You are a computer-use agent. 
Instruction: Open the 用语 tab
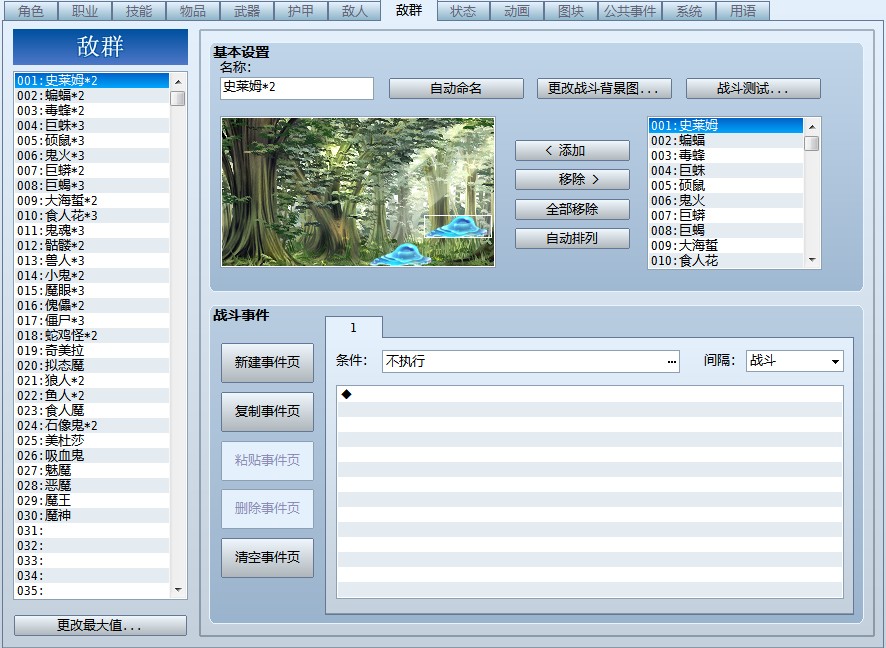(743, 11)
